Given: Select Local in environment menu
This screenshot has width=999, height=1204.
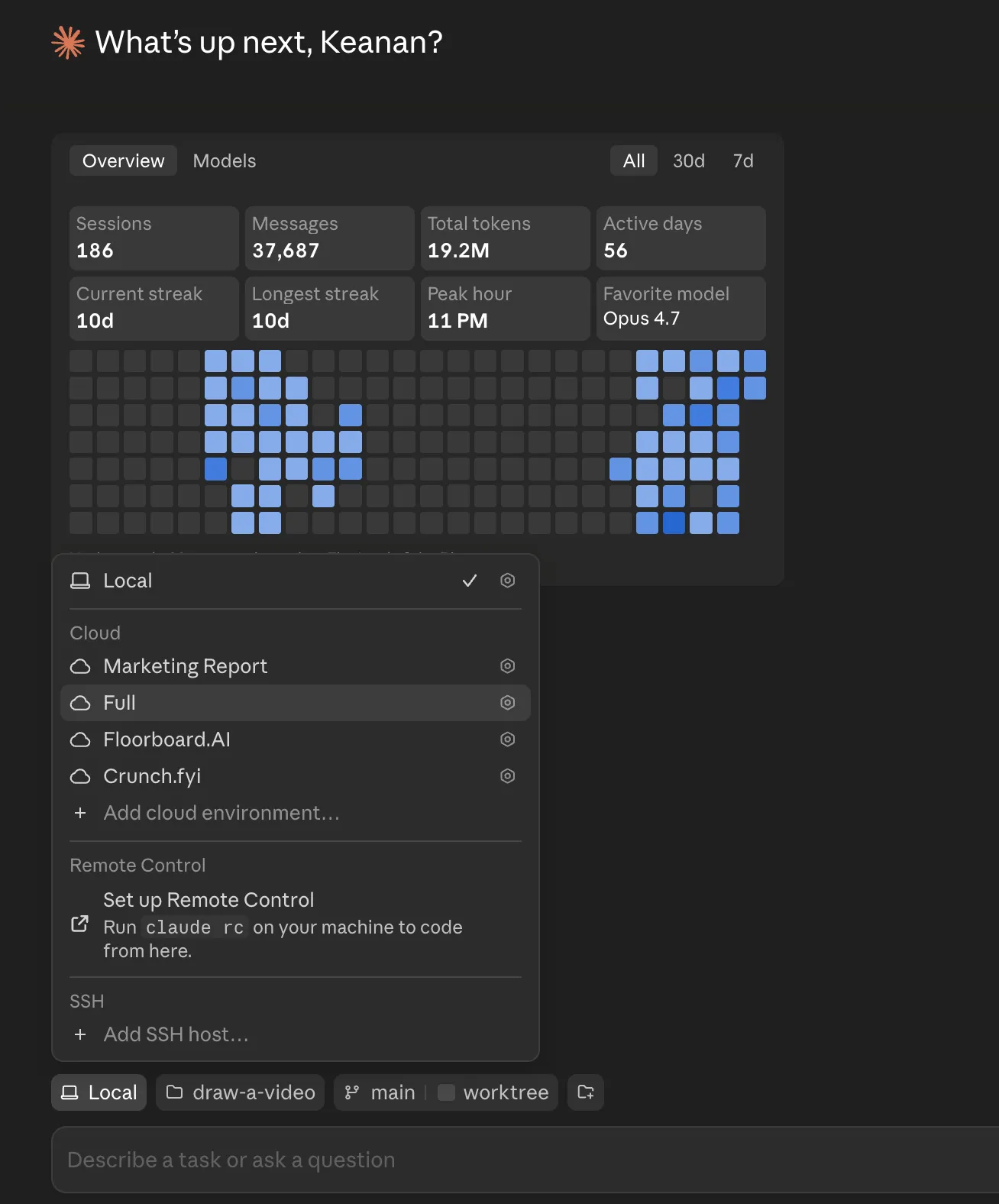Looking at the screenshot, I should [295, 581].
